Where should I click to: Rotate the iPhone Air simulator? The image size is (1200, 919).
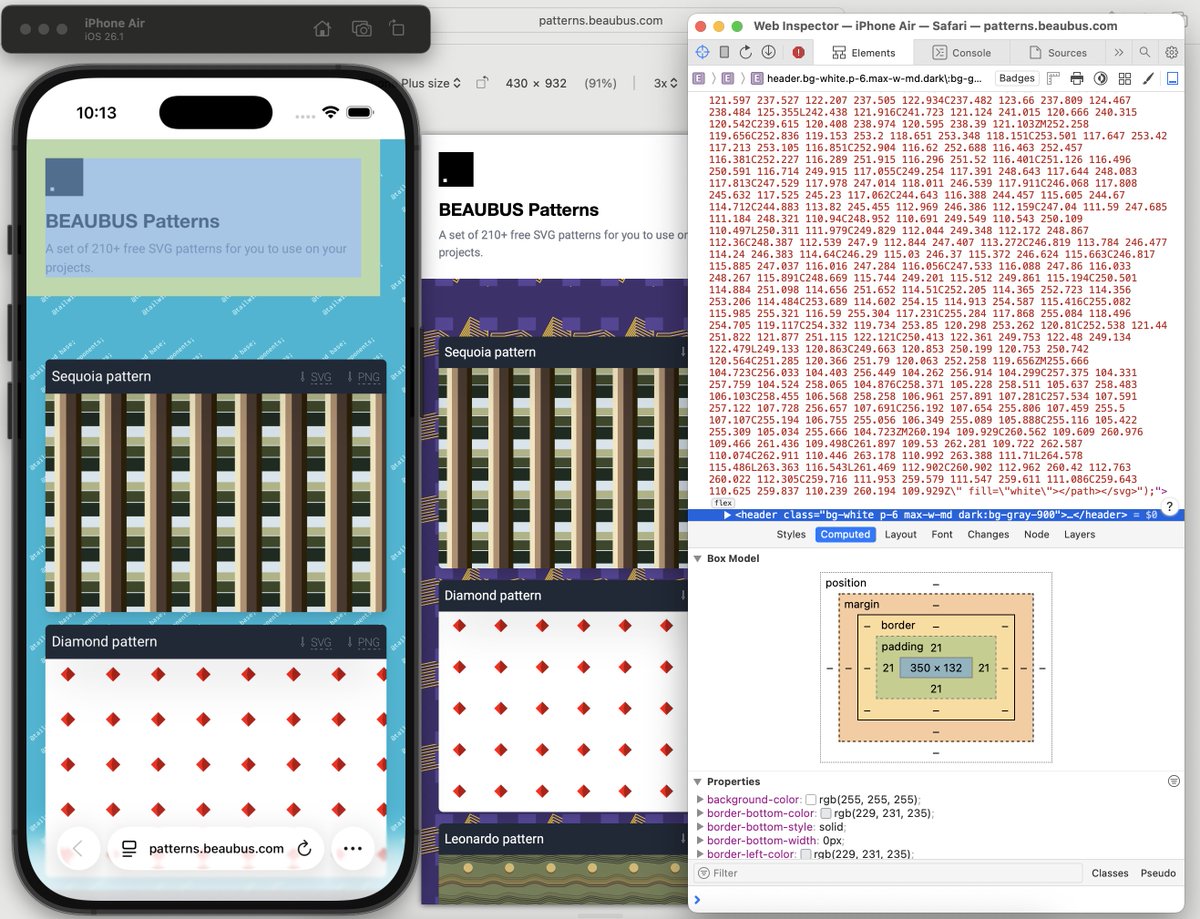397,29
